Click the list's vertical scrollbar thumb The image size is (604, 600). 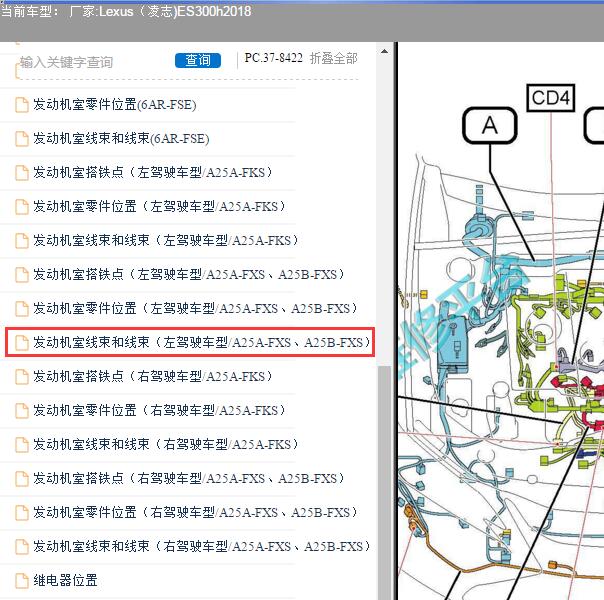click(384, 481)
